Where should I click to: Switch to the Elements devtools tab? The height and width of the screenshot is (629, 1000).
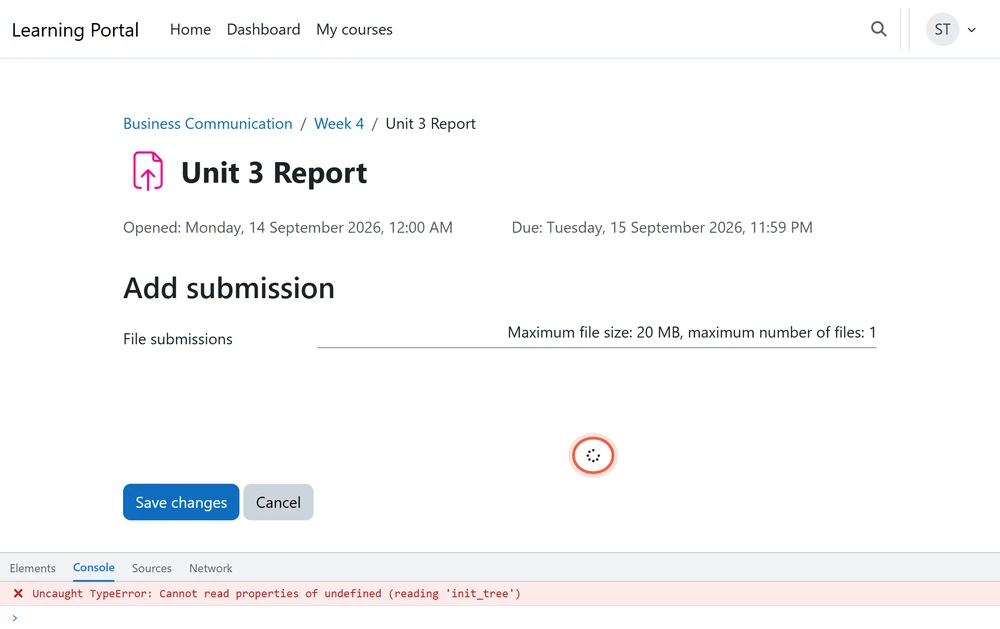[33, 568]
